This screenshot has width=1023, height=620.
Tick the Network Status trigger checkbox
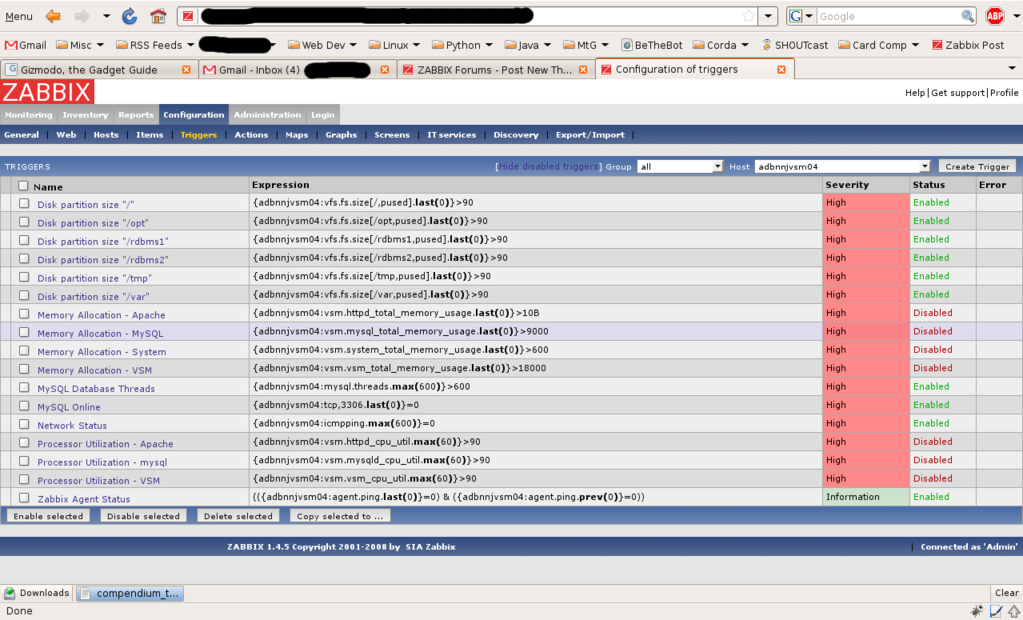[x=24, y=425]
